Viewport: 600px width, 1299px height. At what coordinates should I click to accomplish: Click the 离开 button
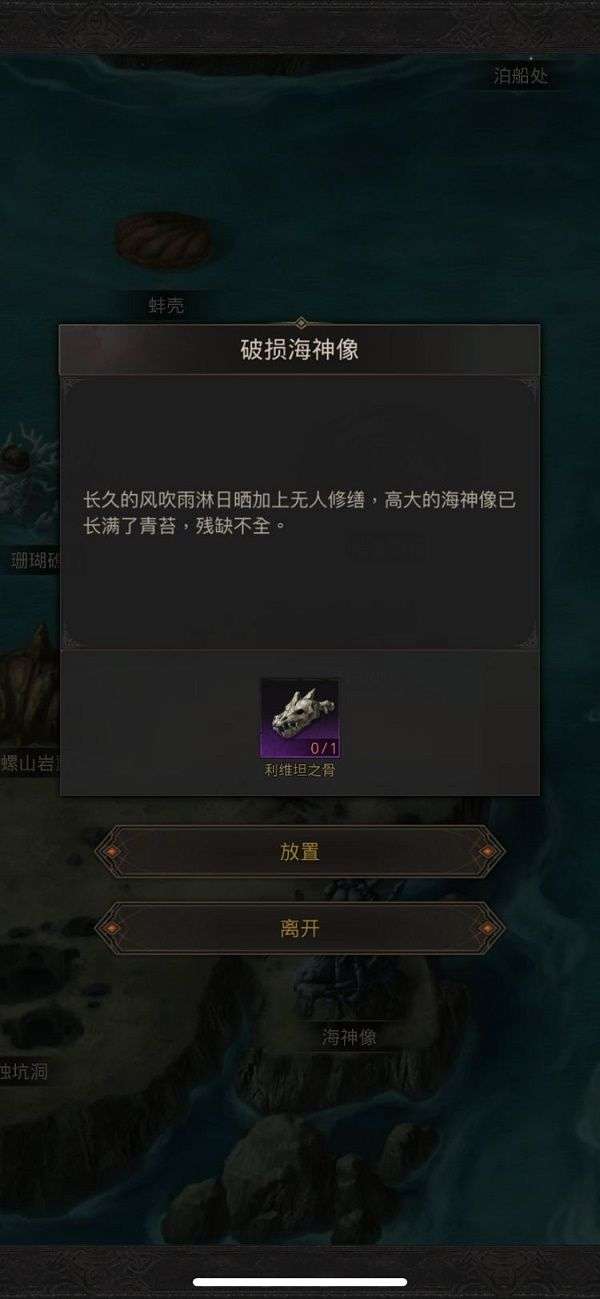pos(300,928)
